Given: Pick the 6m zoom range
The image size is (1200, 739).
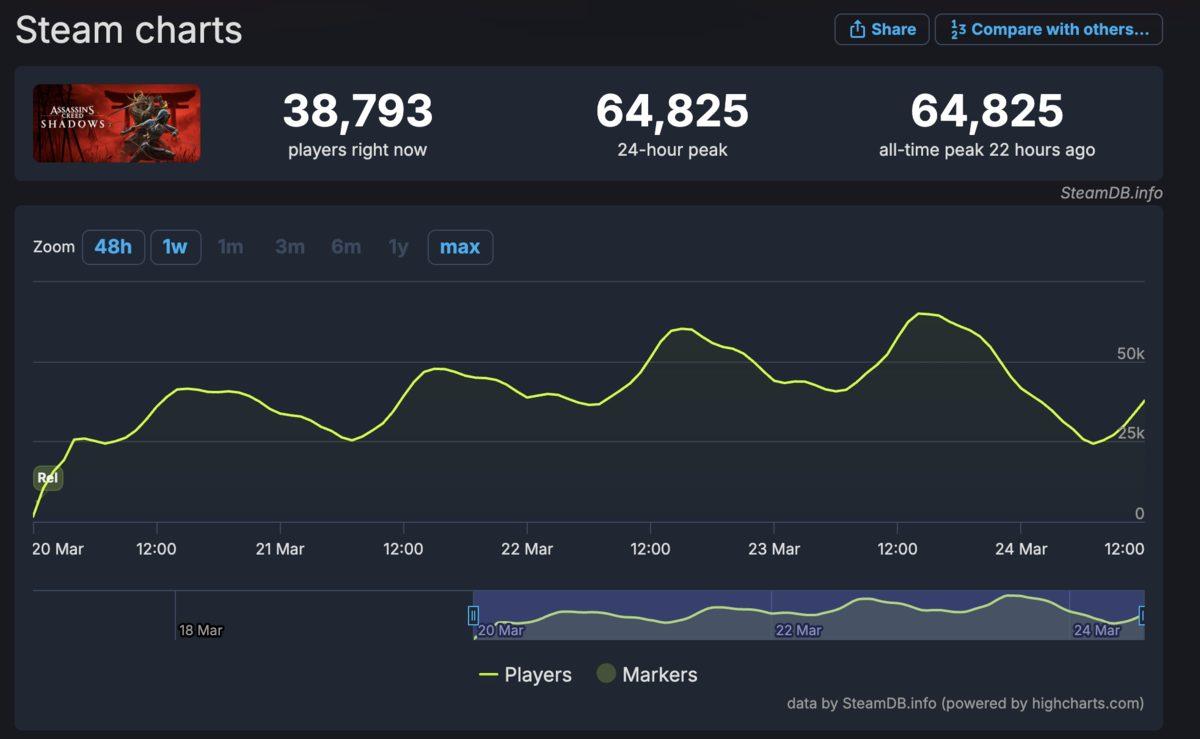Looking at the screenshot, I should [346, 247].
